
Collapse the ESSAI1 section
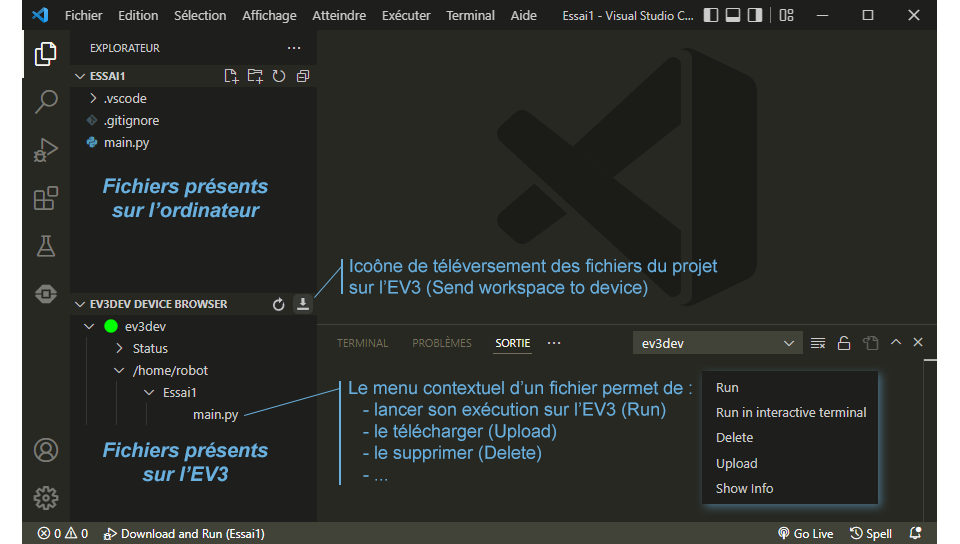point(80,76)
